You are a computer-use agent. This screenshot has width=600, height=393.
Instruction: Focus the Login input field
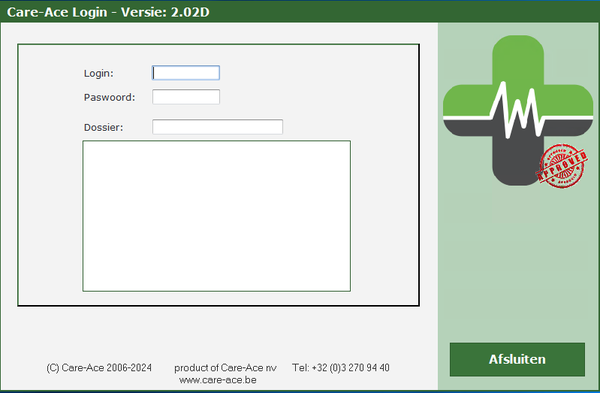click(186, 73)
